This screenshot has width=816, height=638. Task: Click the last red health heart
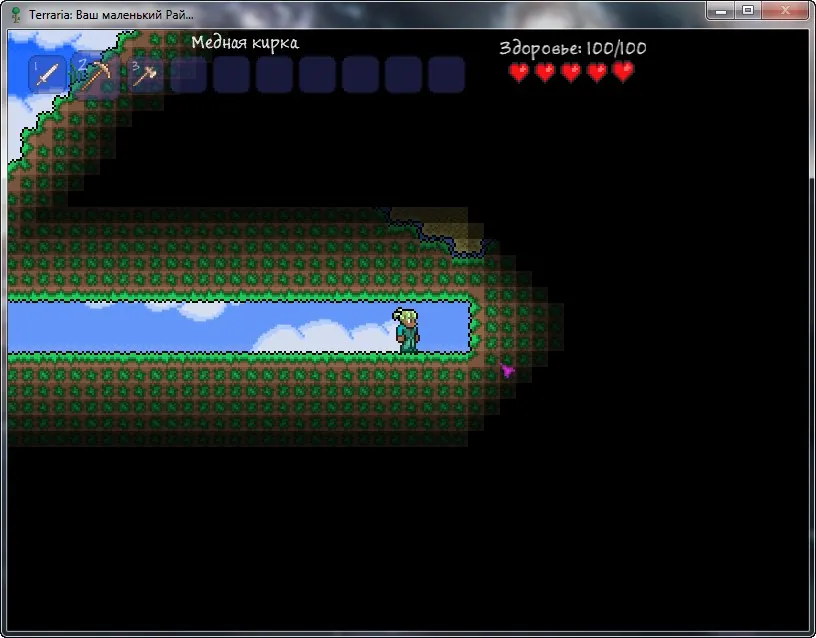623,72
